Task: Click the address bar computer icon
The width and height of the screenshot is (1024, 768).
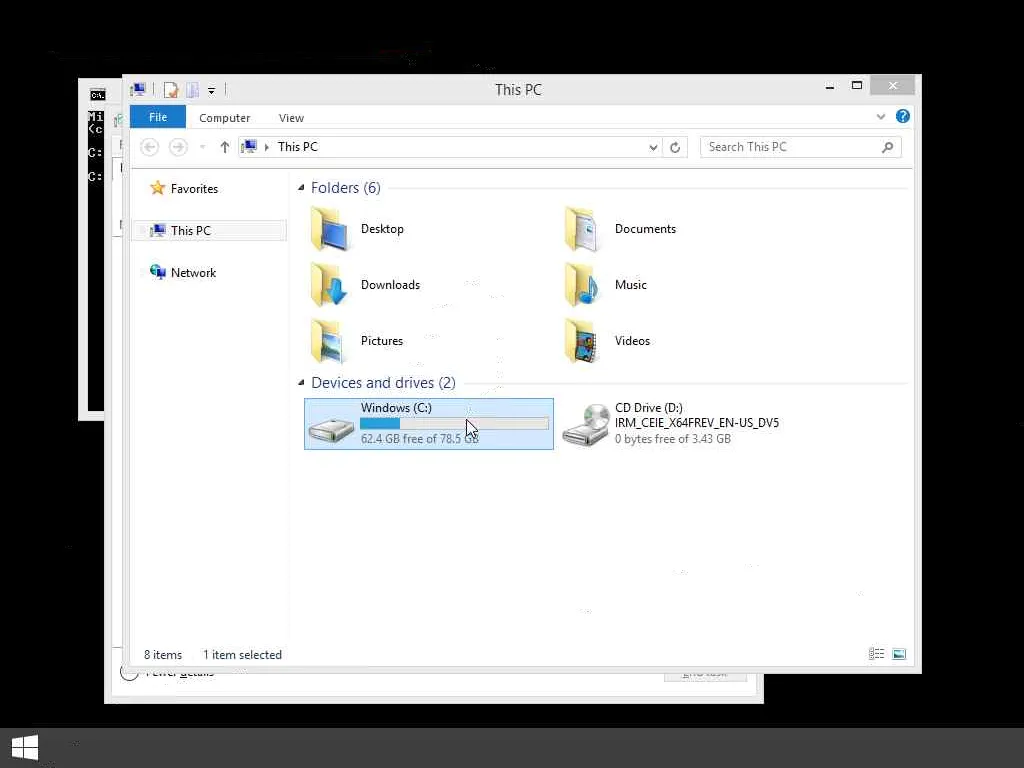Action: pyautogui.click(x=249, y=147)
